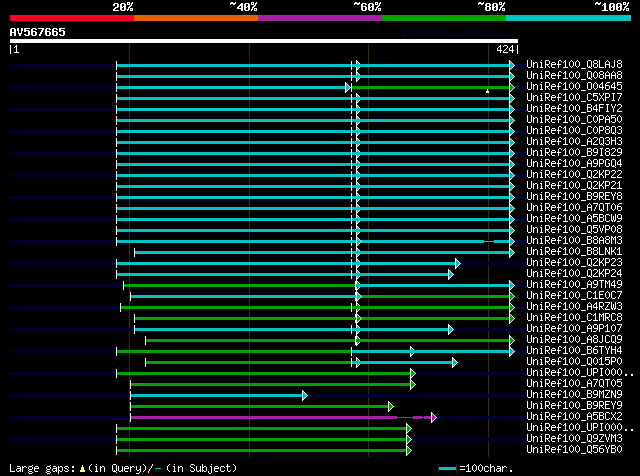Select the UniRef100_C1E0C7 label
This screenshot has width=640, height=476.
pos(574,296)
